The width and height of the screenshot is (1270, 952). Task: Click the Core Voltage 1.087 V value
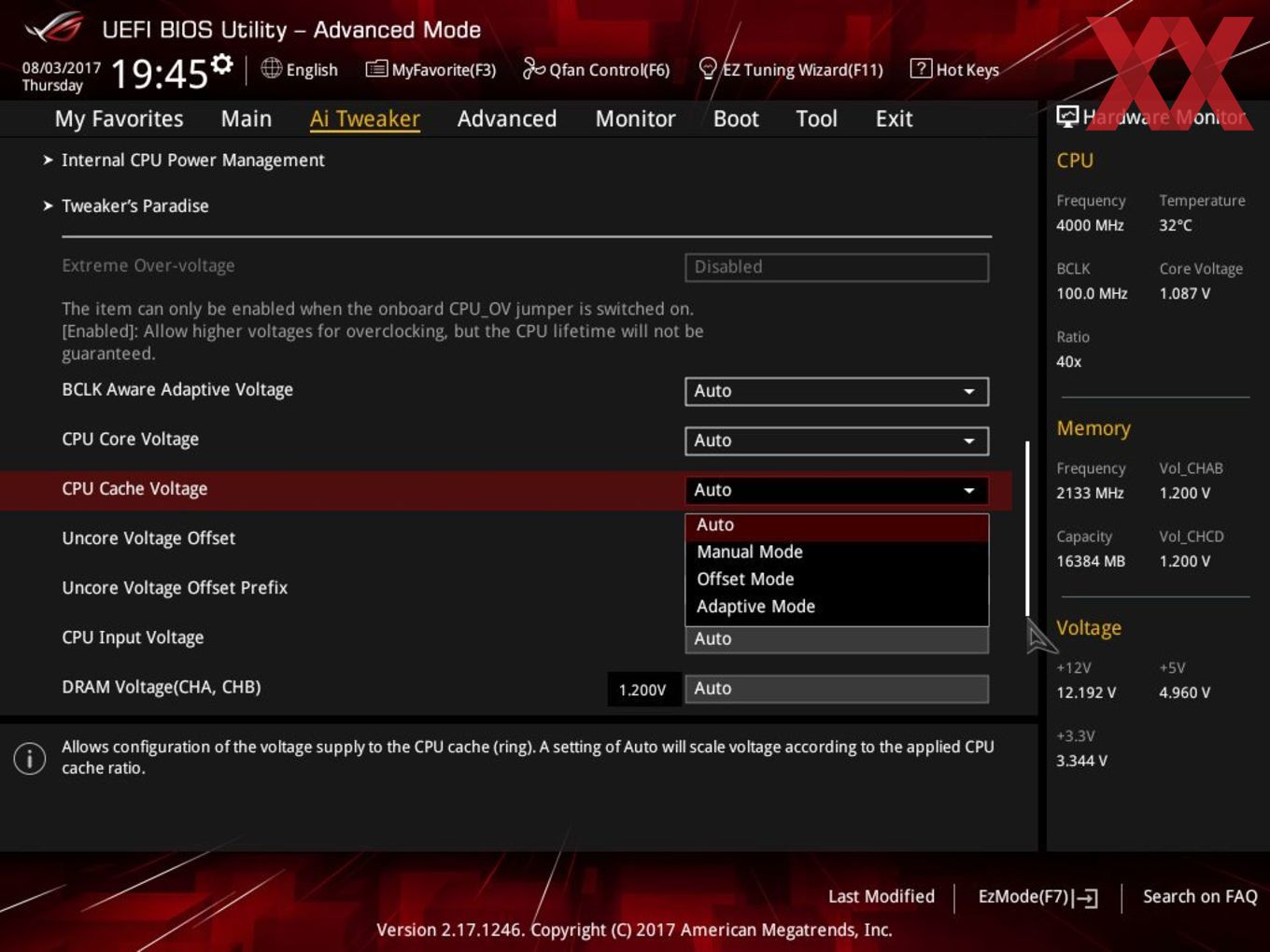tap(1185, 293)
